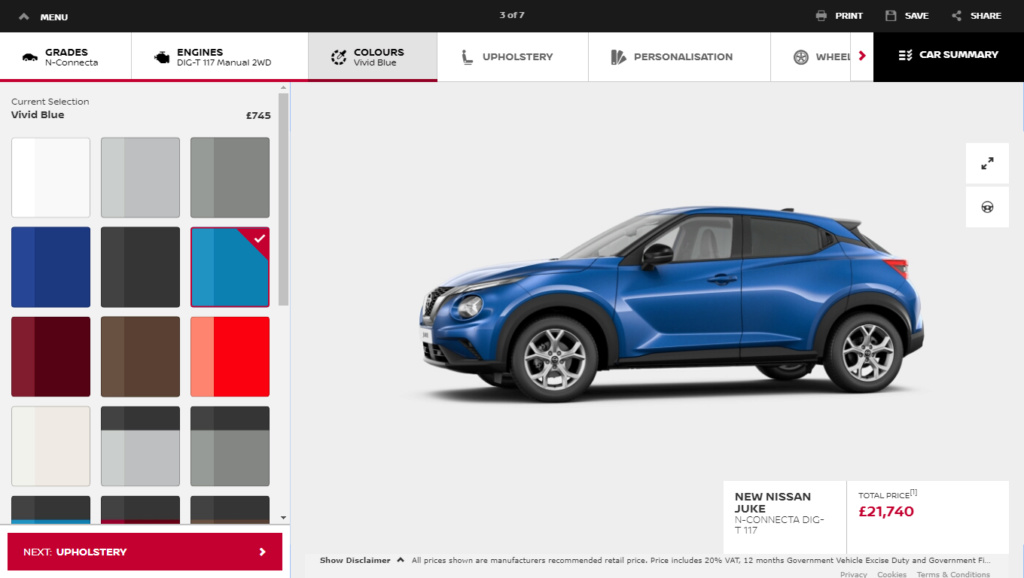Open the Wheels tab

(810, 57)
